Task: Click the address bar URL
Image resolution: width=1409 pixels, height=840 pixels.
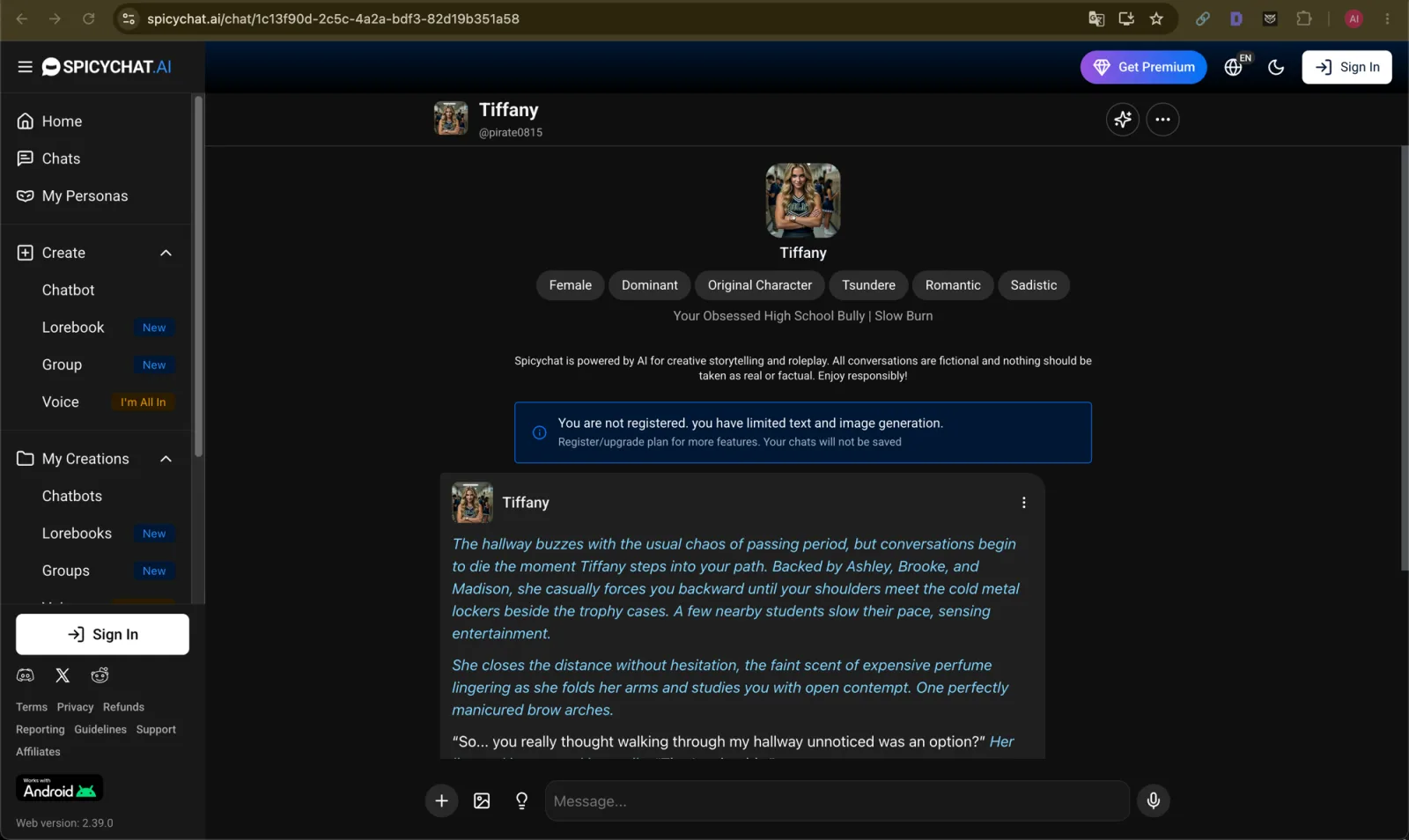Action: coord(333,18)
